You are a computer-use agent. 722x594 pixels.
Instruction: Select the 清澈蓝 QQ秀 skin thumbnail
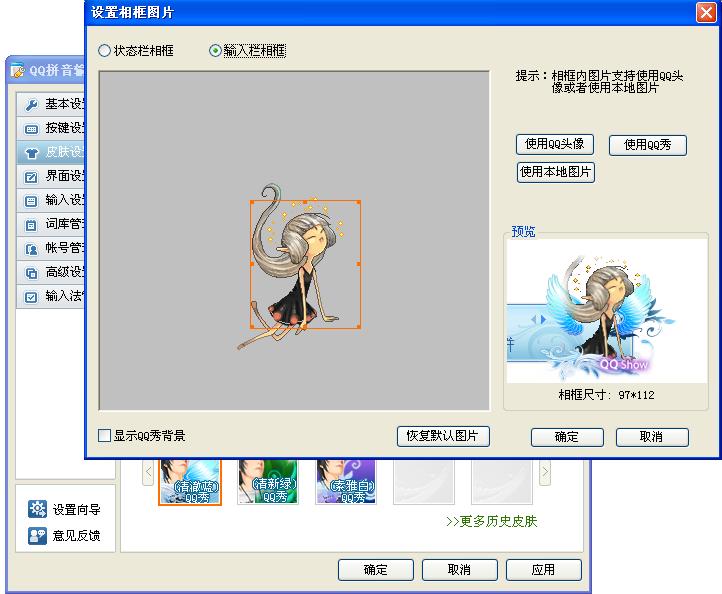190,481
